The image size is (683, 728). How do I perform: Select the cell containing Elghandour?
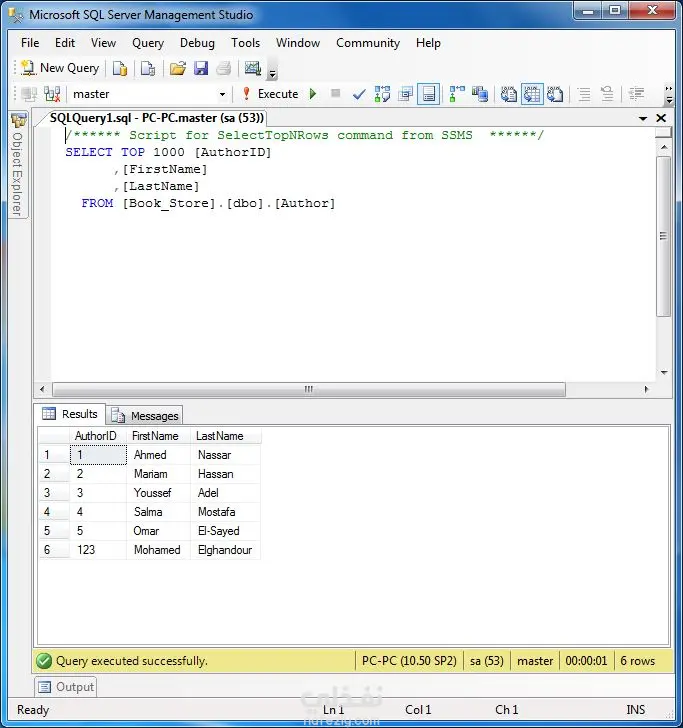[226, 550]
